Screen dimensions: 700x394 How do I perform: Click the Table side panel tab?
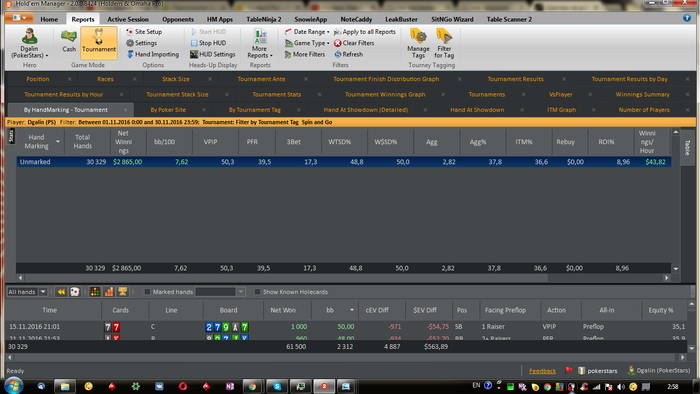688,147
